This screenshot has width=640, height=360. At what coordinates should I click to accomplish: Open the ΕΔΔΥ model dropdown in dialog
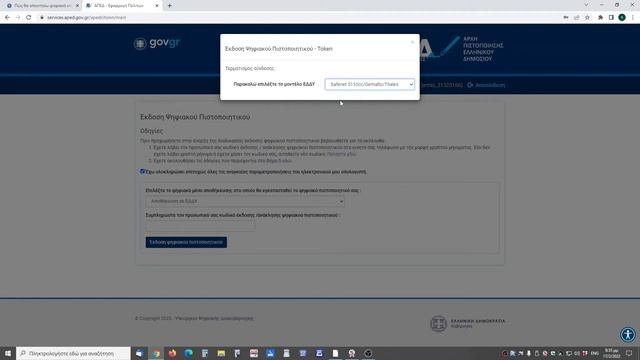click(370, 84)
